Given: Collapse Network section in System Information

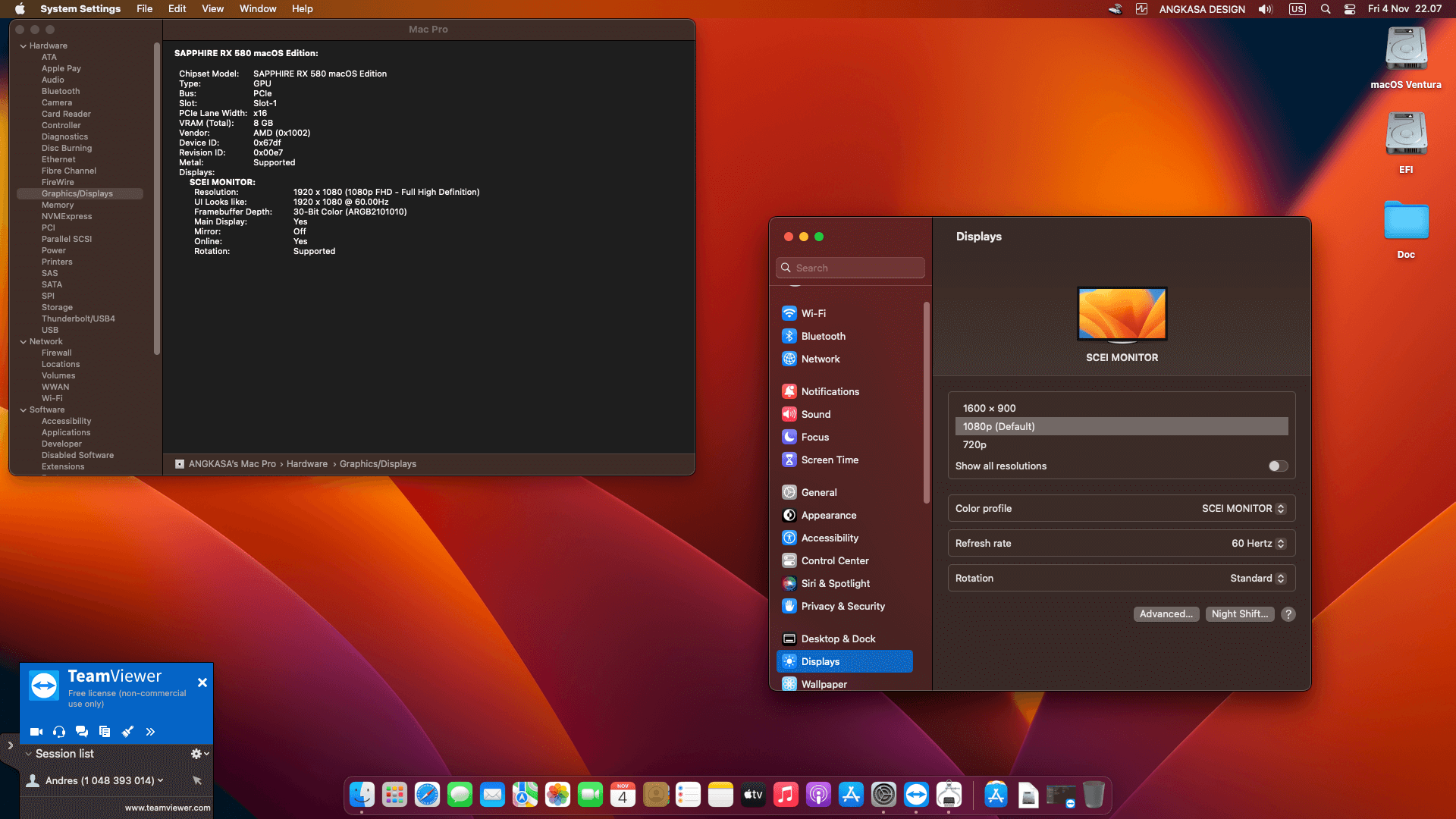Looking at the screenshot, I should point(24,342).
